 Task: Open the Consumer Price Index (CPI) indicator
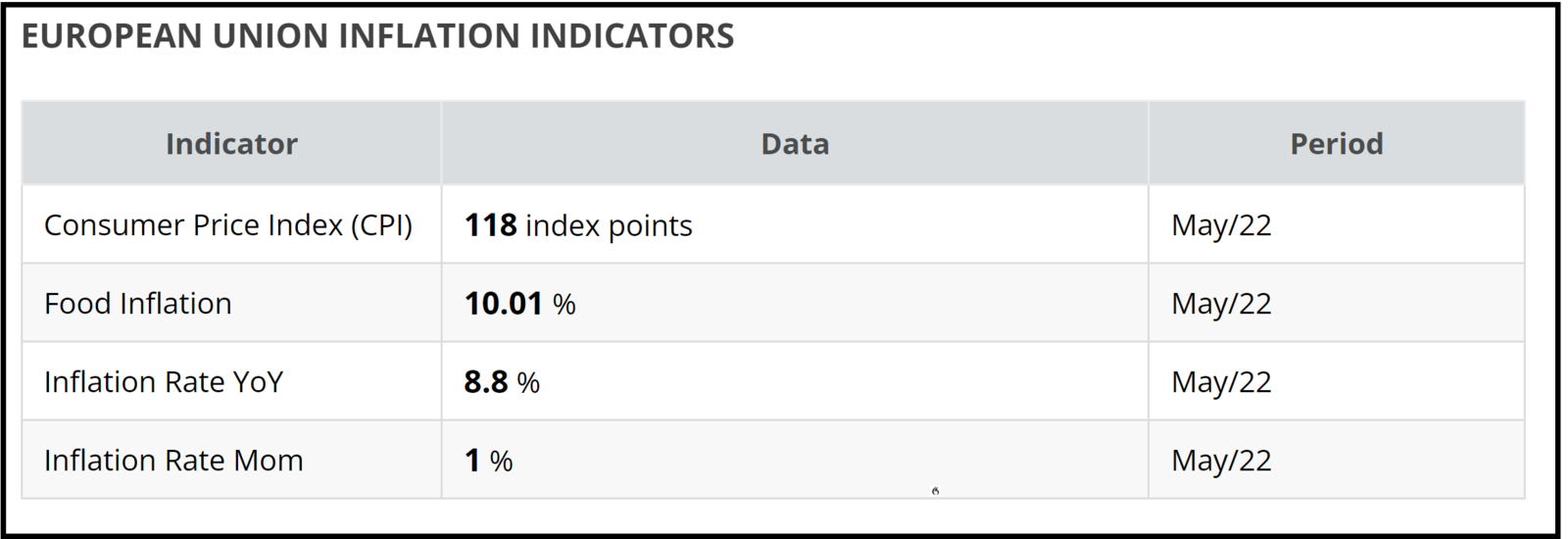click(x=228, y=225)
